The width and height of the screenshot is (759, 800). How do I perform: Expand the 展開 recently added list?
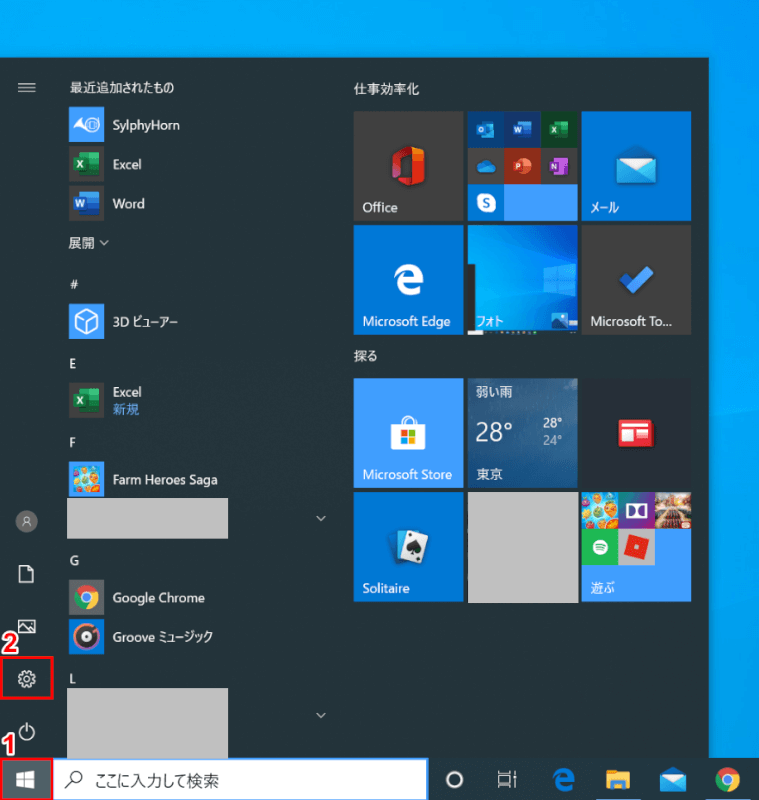pyautogui.click(x=89, y=243)
